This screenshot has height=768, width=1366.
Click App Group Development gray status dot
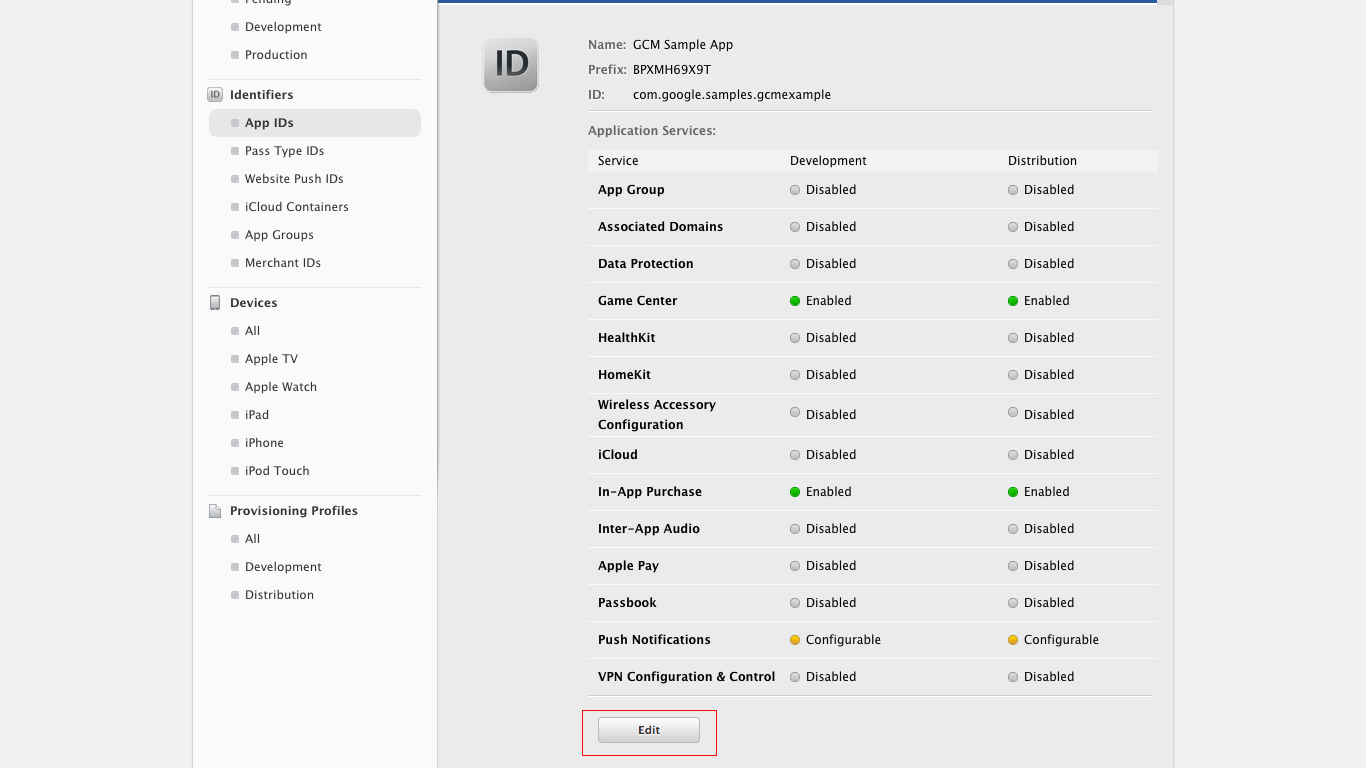[795, 190]
